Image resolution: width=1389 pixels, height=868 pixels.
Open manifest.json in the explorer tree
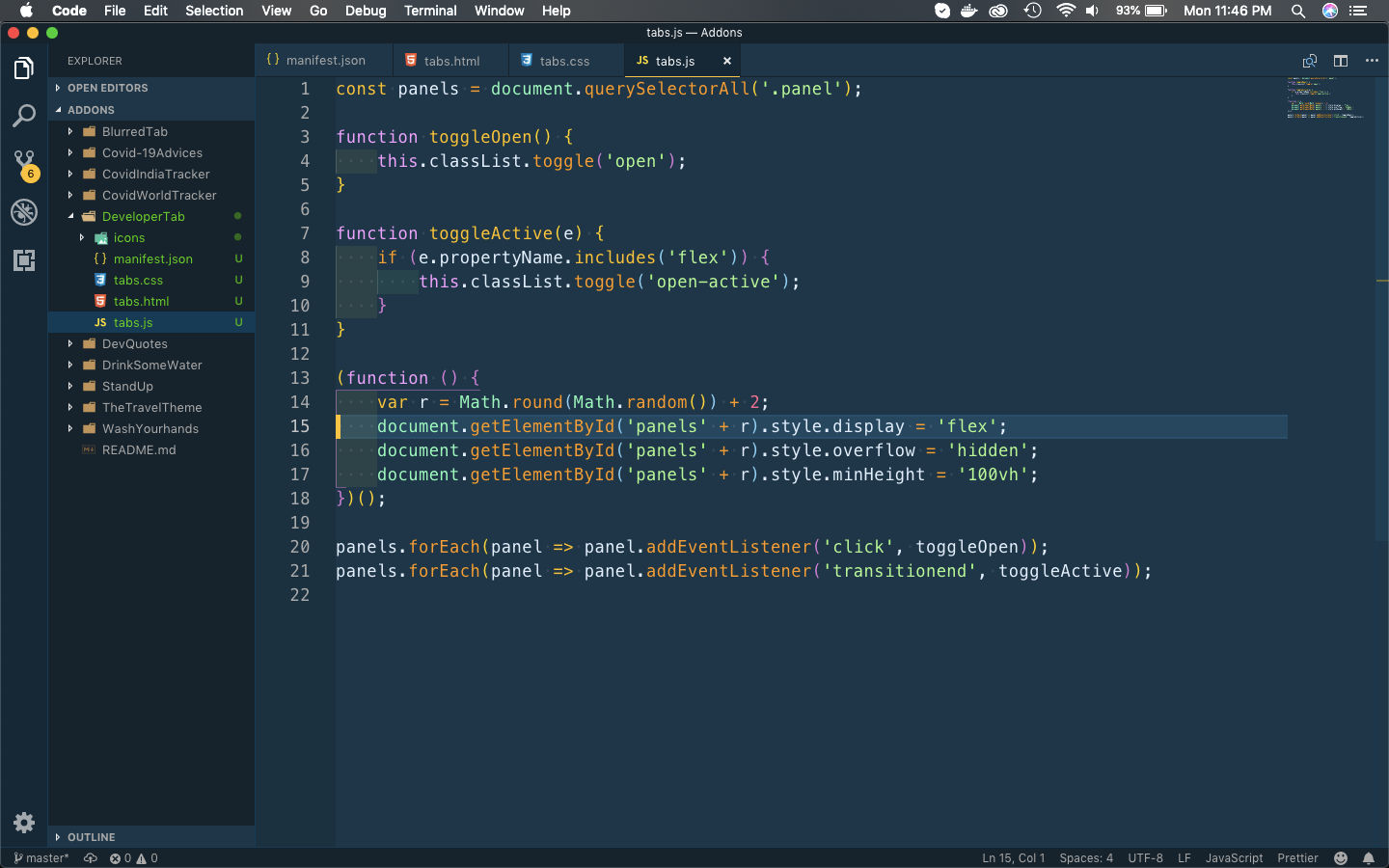(151, 258)
